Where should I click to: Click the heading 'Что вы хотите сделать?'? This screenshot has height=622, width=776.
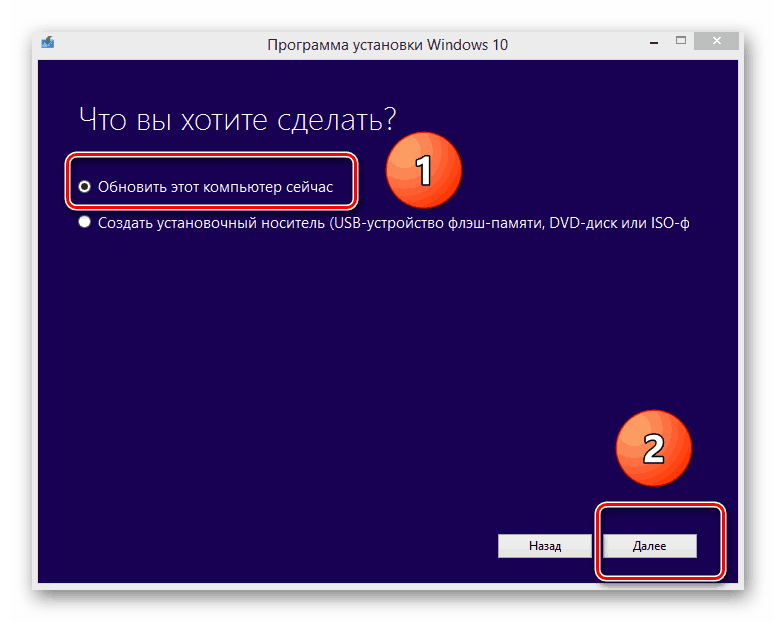(238, 119)
